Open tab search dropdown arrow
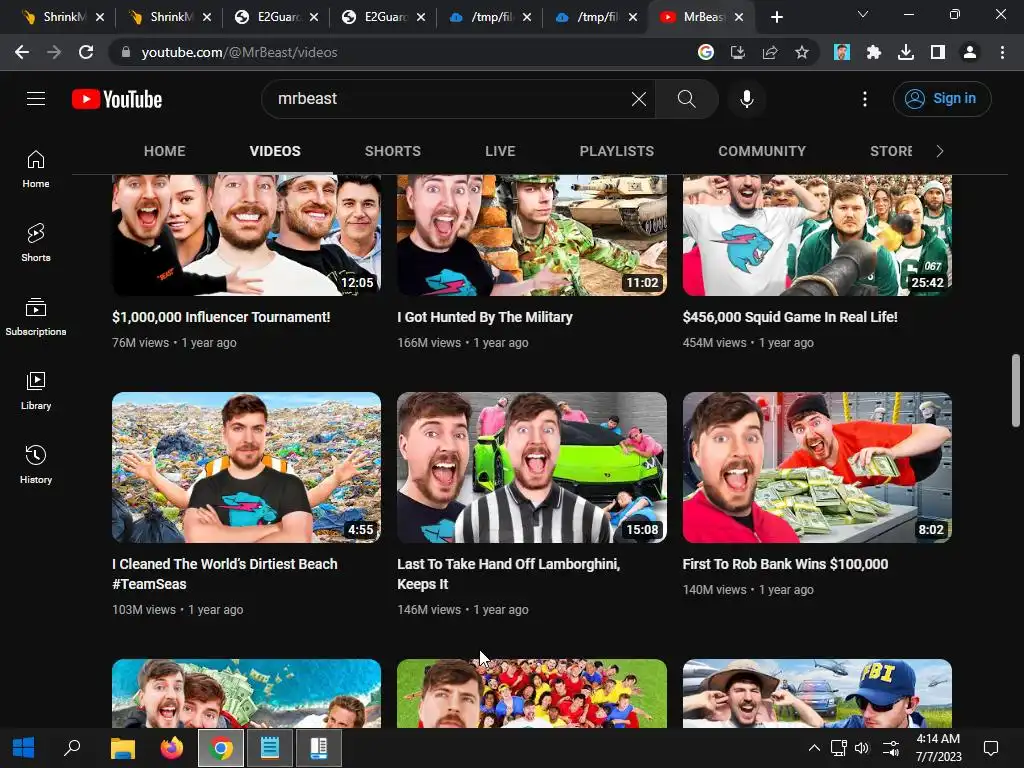This screenshot has height=768, width=1024. coord(863,14)
